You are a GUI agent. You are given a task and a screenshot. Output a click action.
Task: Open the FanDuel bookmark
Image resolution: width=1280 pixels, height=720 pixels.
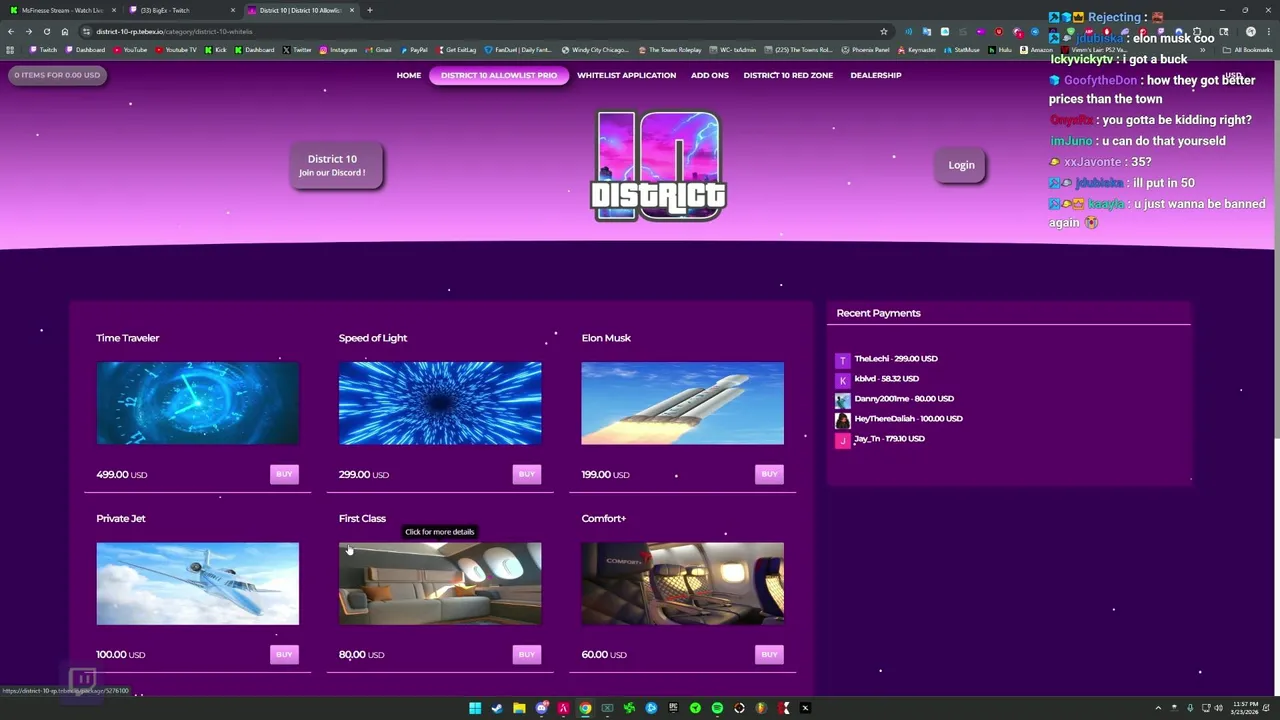[x=518, y=49]
